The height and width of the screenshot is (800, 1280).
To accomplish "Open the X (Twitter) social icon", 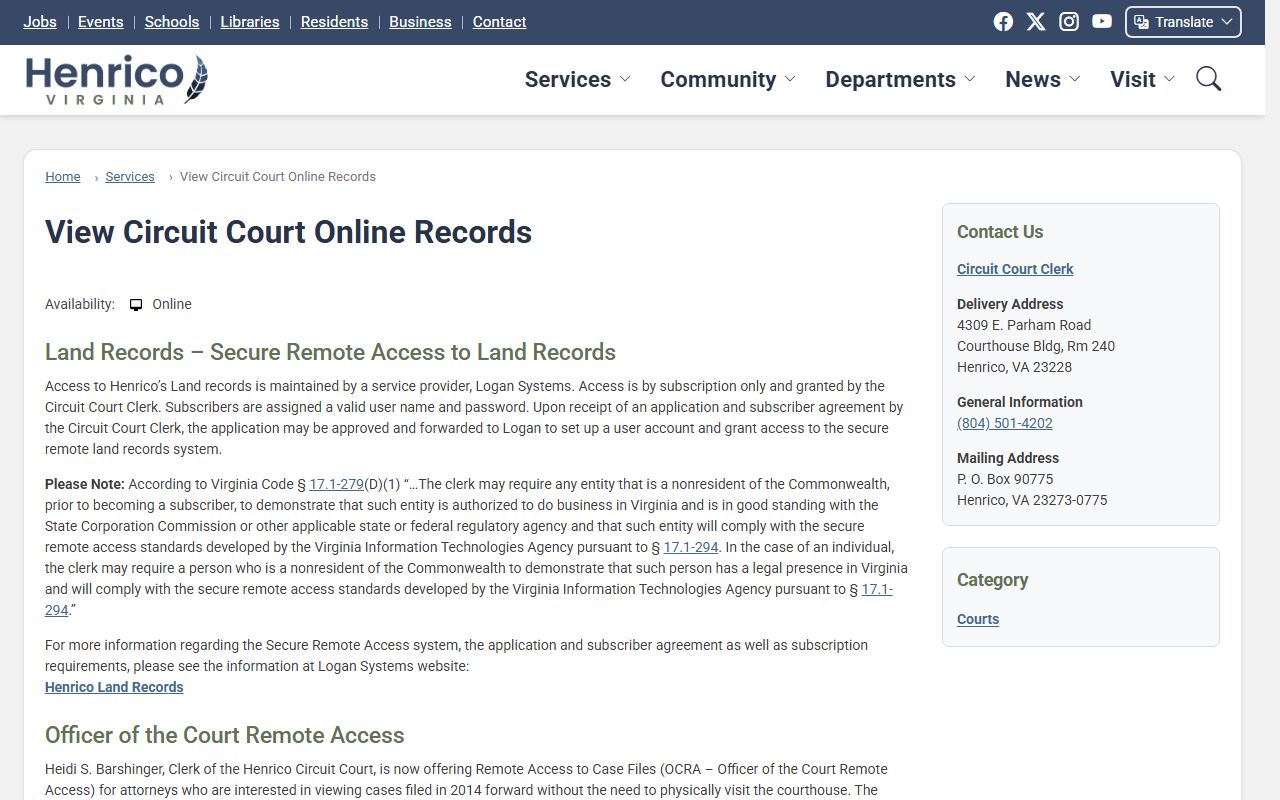I will 1036,22.
